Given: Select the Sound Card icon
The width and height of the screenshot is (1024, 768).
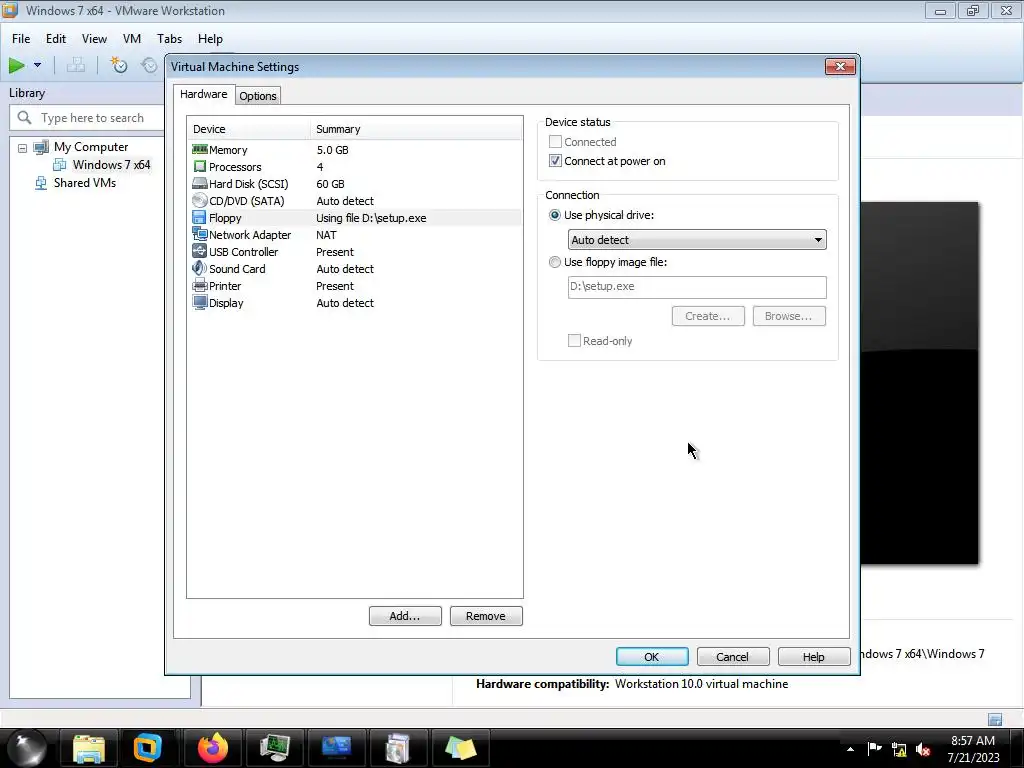Looking at the screenshot, I should coord(200,268).
